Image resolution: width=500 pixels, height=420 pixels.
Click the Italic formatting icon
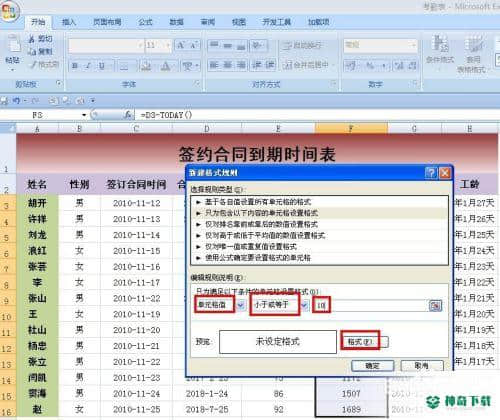click(88, 66)
